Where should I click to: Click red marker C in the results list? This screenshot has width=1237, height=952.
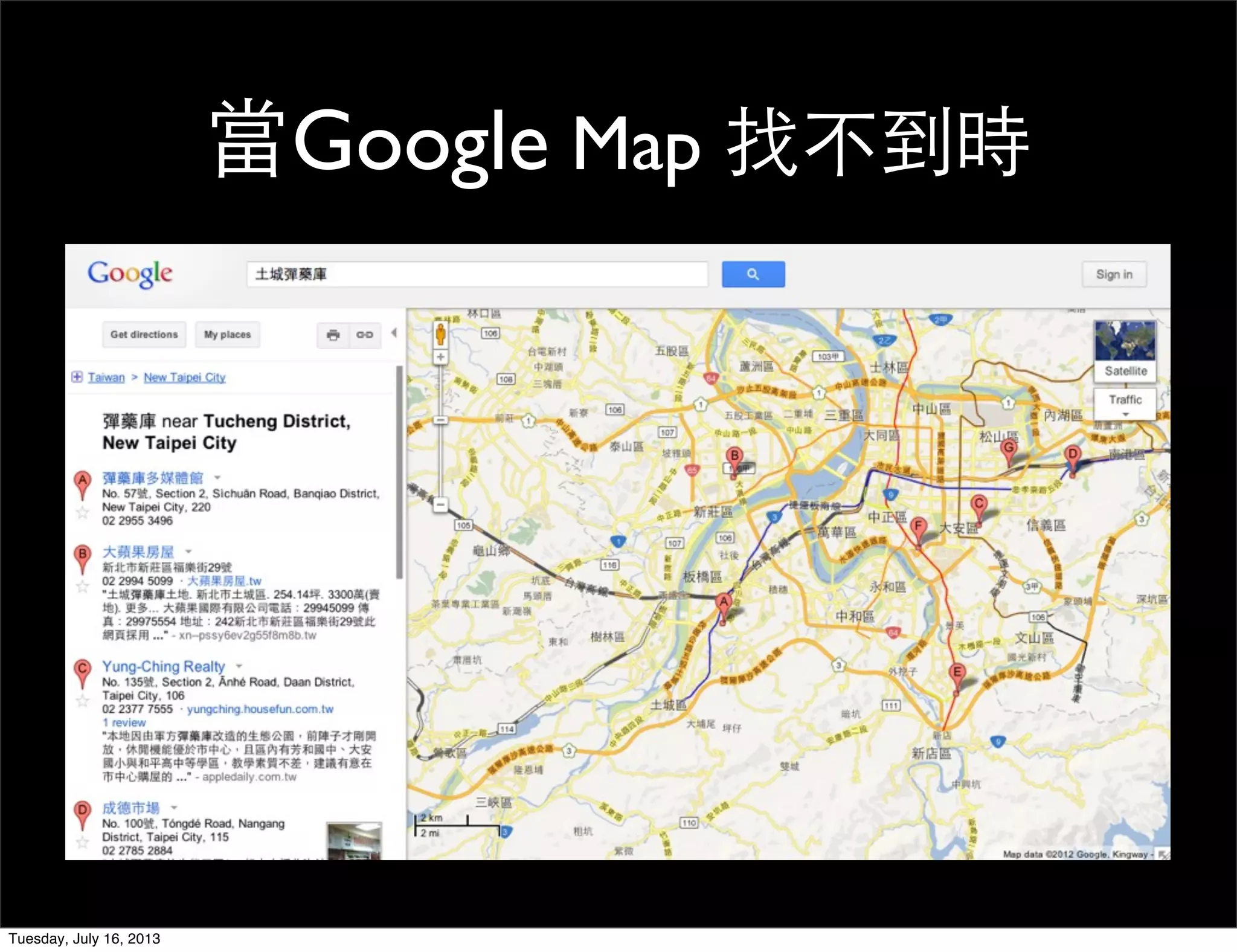tap(83, 674)
